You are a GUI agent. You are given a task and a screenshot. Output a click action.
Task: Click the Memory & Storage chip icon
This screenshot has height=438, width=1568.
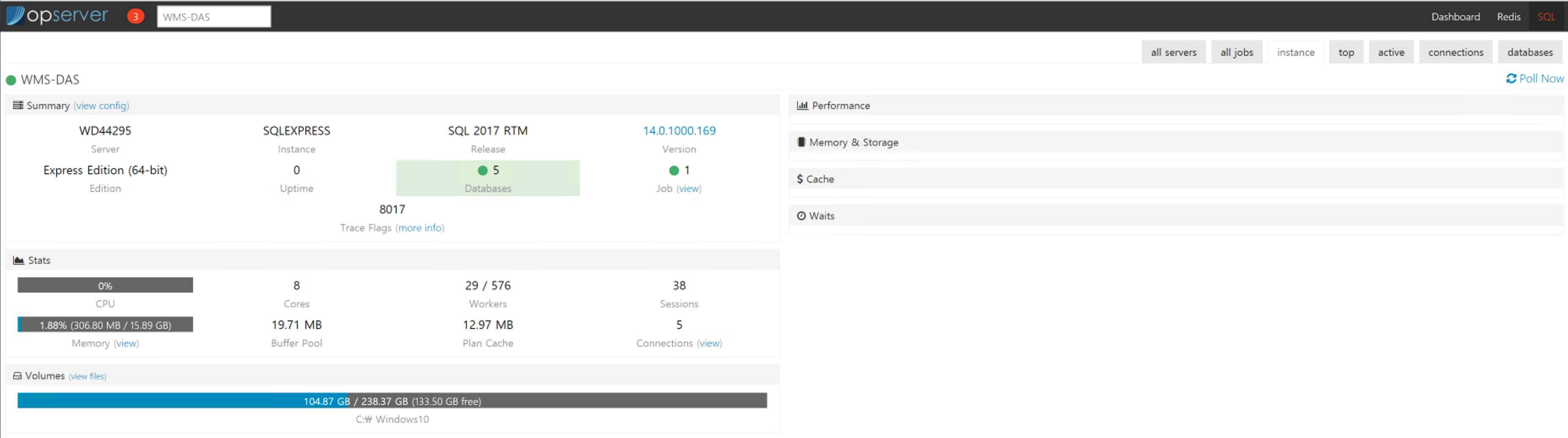pos(801,142)
